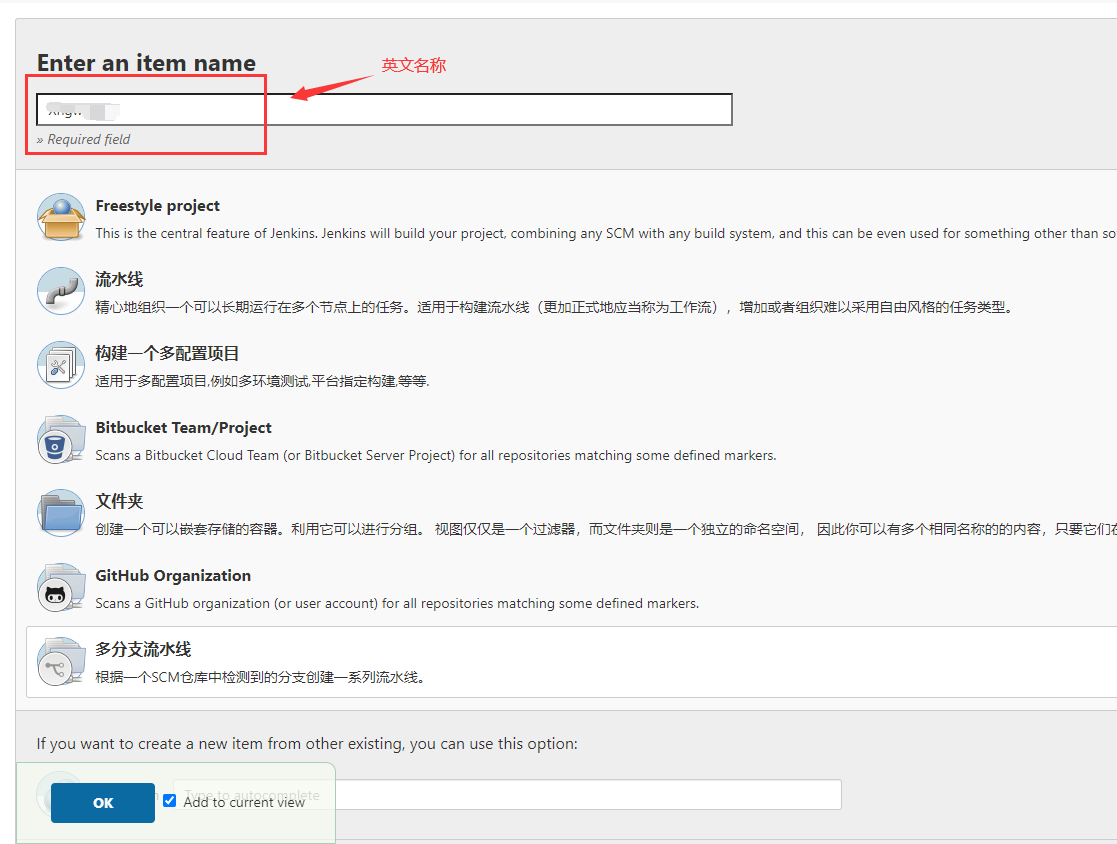Click the 适用于多配置项目 description text
This screenshot has width=1117, height=844.
(x=262, y=381)
